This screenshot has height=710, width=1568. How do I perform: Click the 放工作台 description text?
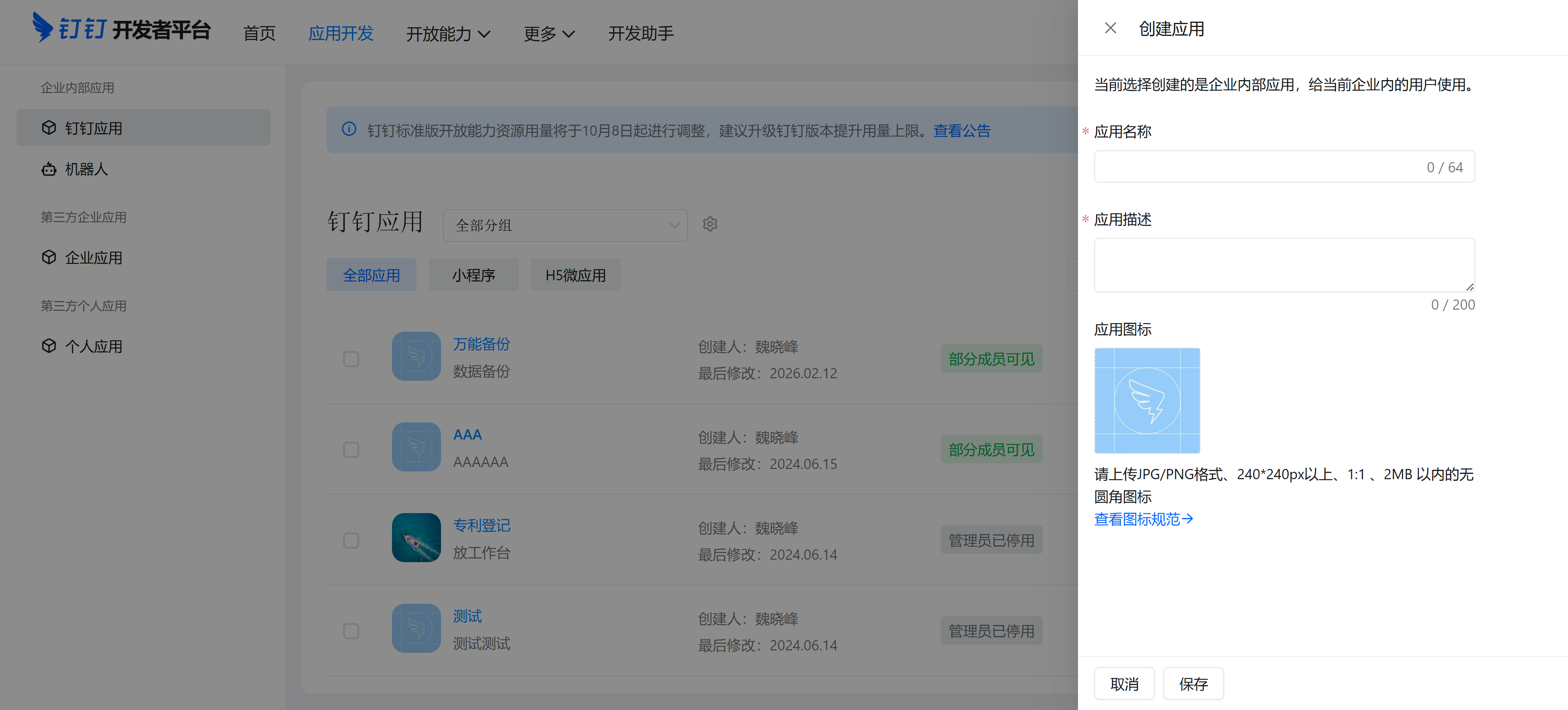481,553
